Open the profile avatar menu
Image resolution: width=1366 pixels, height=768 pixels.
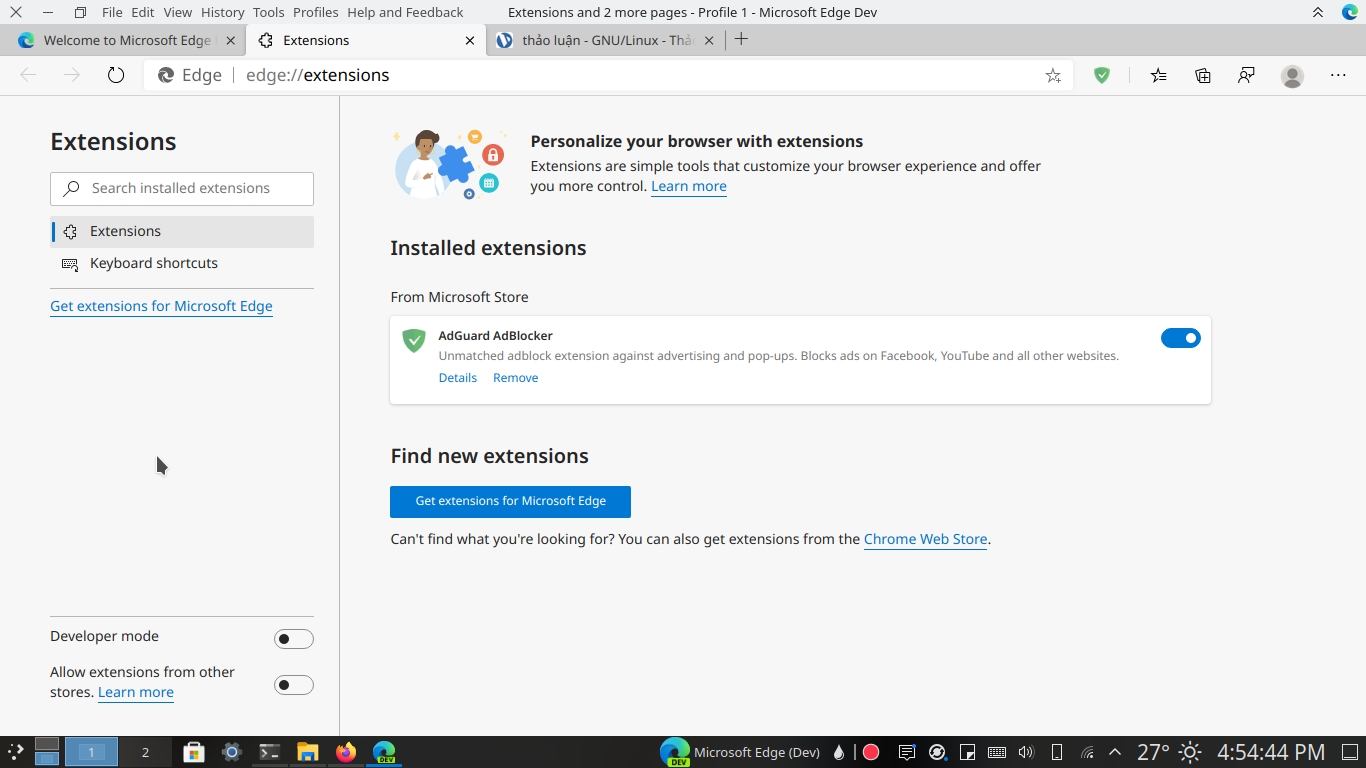[x=1293, y=75]
